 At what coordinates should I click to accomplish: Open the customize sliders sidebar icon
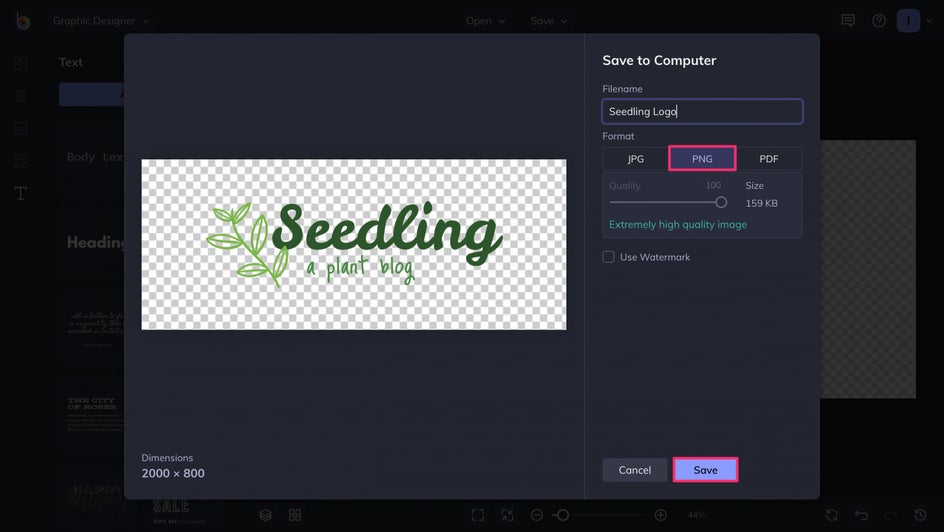coord(20,96)
